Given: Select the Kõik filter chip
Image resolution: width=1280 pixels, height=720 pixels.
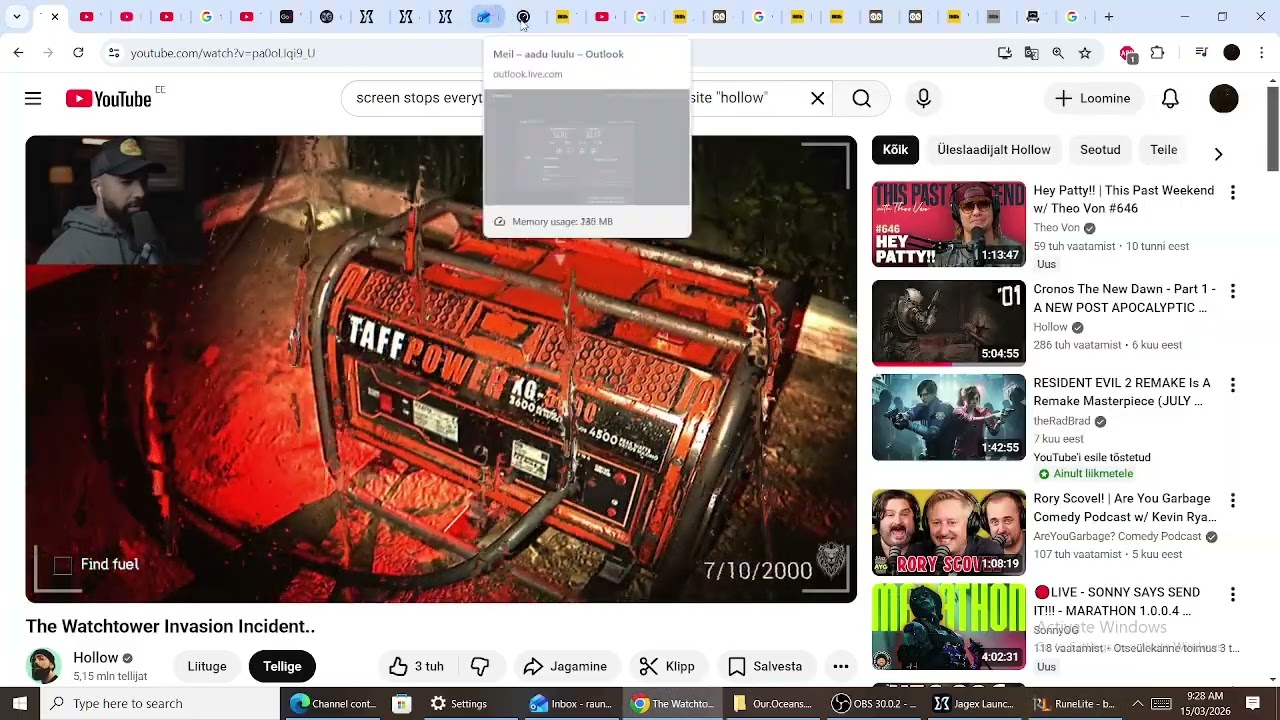Looking at the screenshot, I should pos(895,150).
